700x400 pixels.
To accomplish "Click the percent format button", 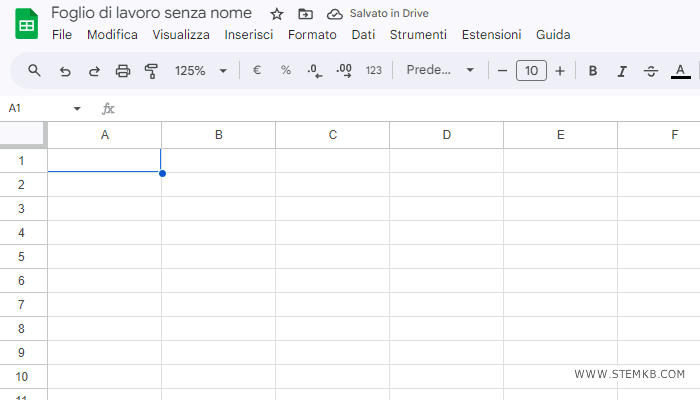I will pyautogui.click(x=286, y=71).
